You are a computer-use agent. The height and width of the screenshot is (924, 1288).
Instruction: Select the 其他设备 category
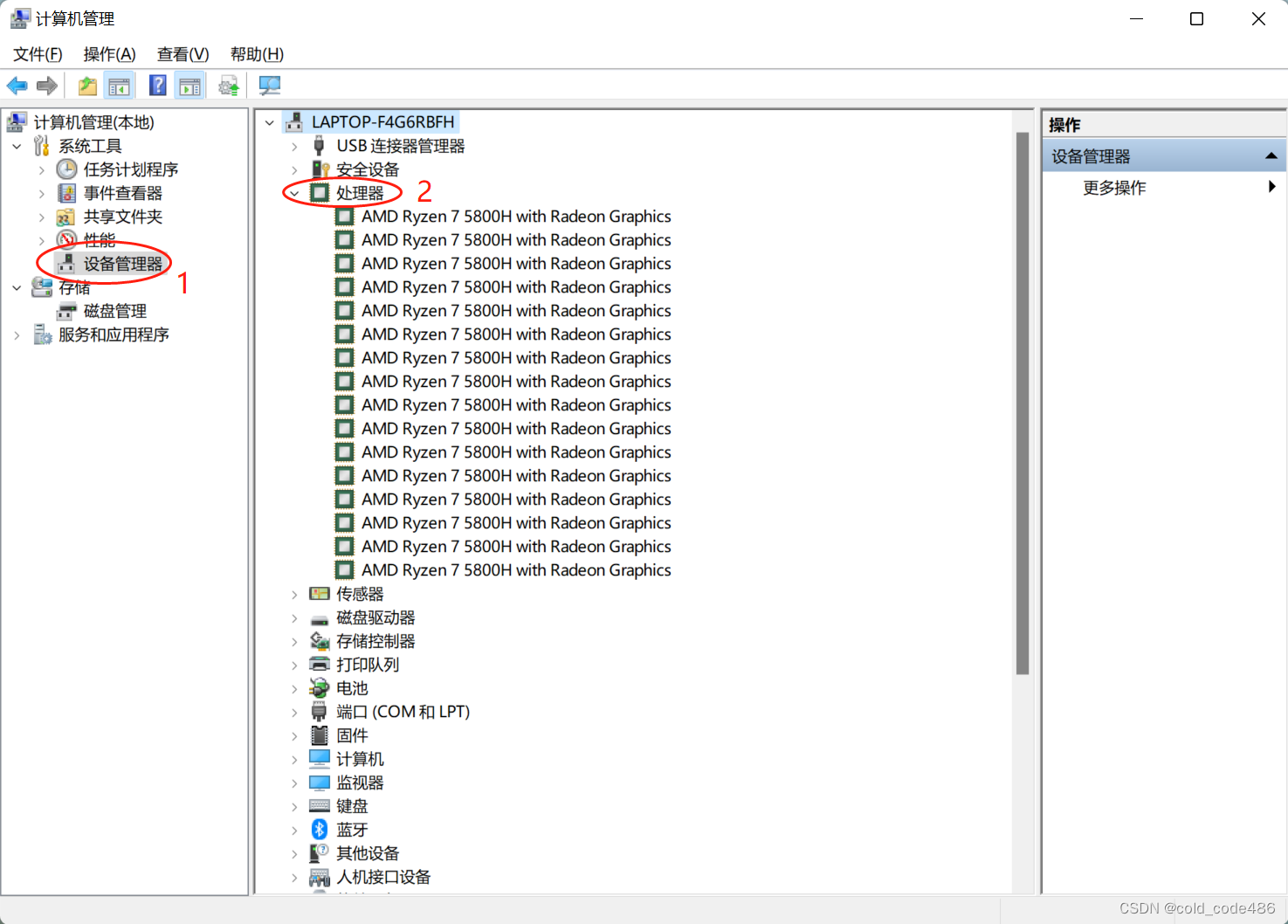[x=368, y=853]
